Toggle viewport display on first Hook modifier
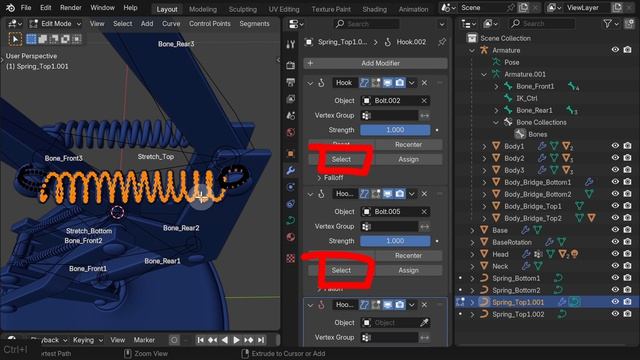Viewport: 640px width, 360px height. pyautogui.click(x=388, y=83)
